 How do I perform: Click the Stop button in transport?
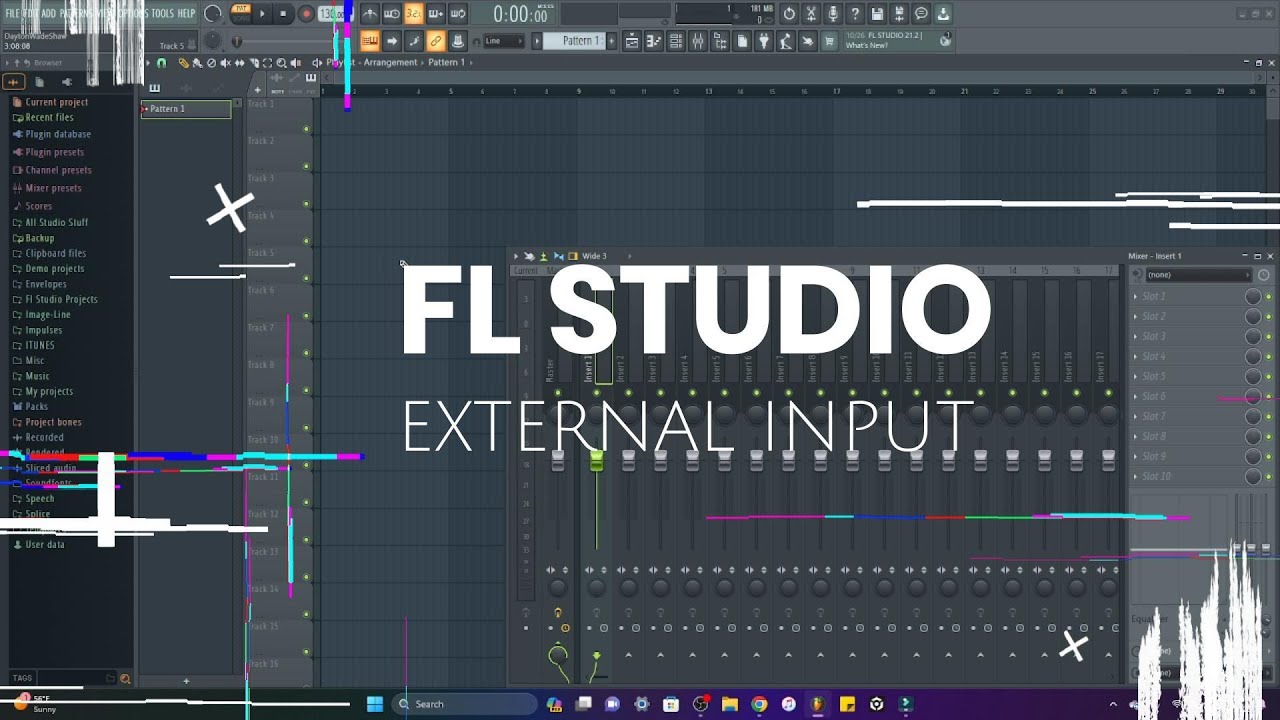click(284, 14)
